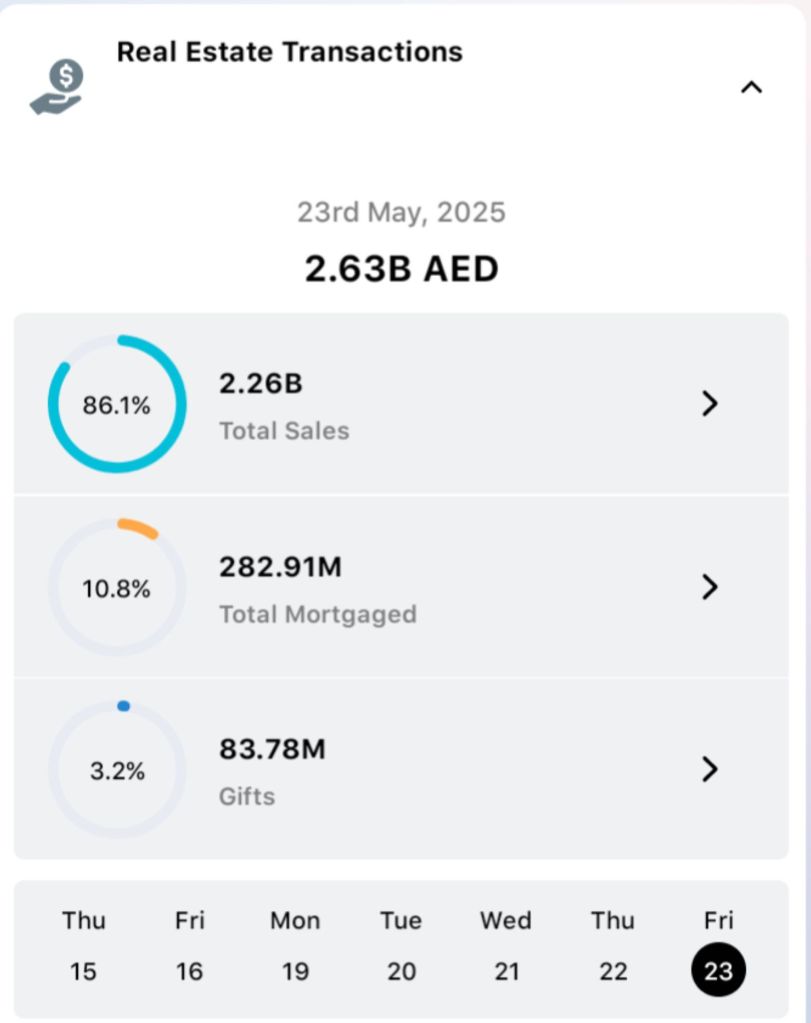Select Friday 16 in date strip
Screen dimensions: 811x1023
(x=190, y=946)
